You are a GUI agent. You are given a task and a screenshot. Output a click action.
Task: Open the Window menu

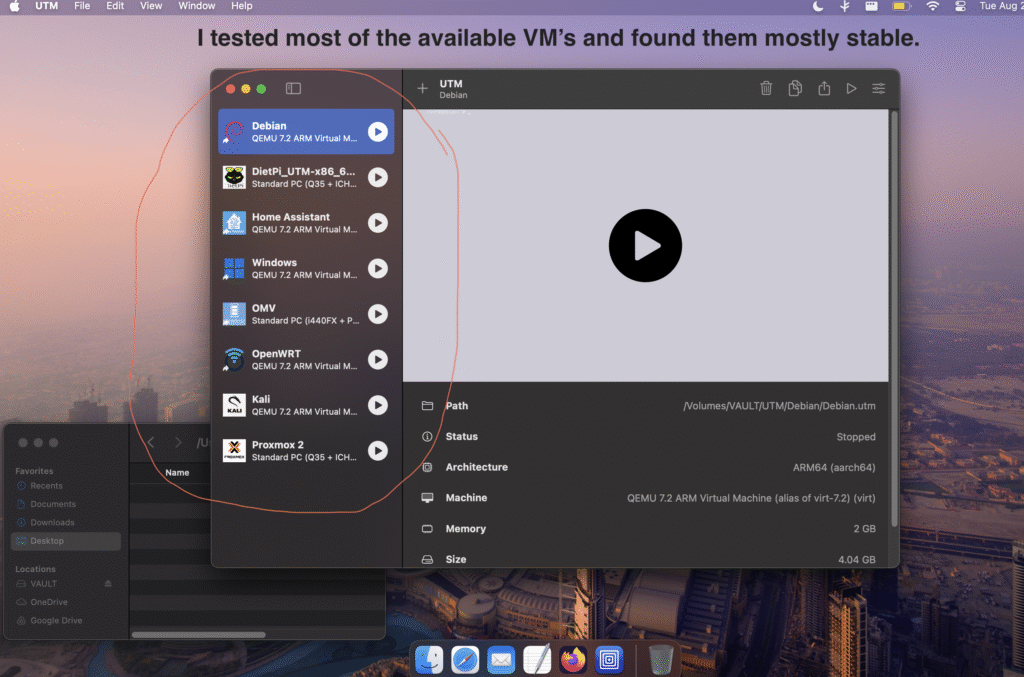click(x=197, y=6)
